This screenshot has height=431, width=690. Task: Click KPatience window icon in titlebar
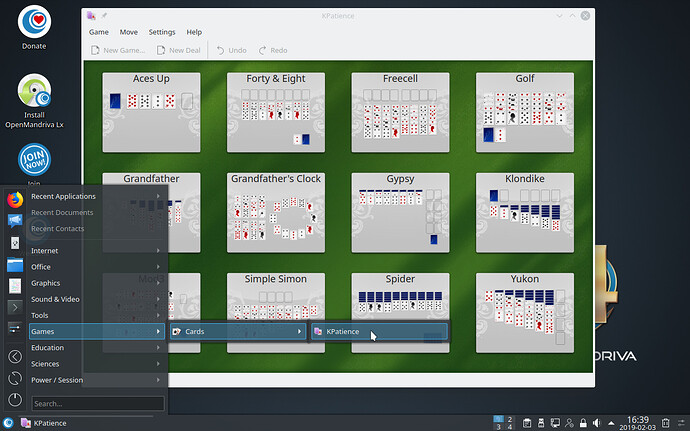91,16
